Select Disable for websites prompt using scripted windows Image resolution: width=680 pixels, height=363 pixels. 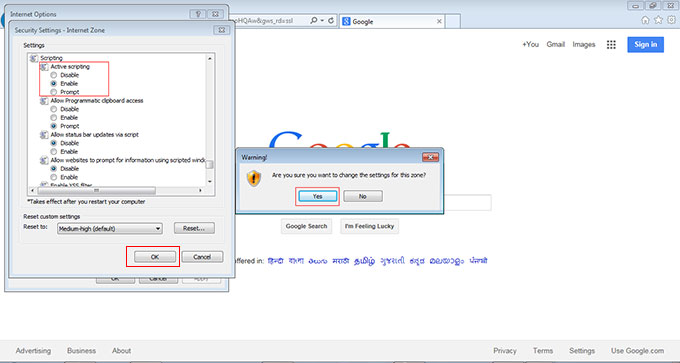[x=54, y=168]
